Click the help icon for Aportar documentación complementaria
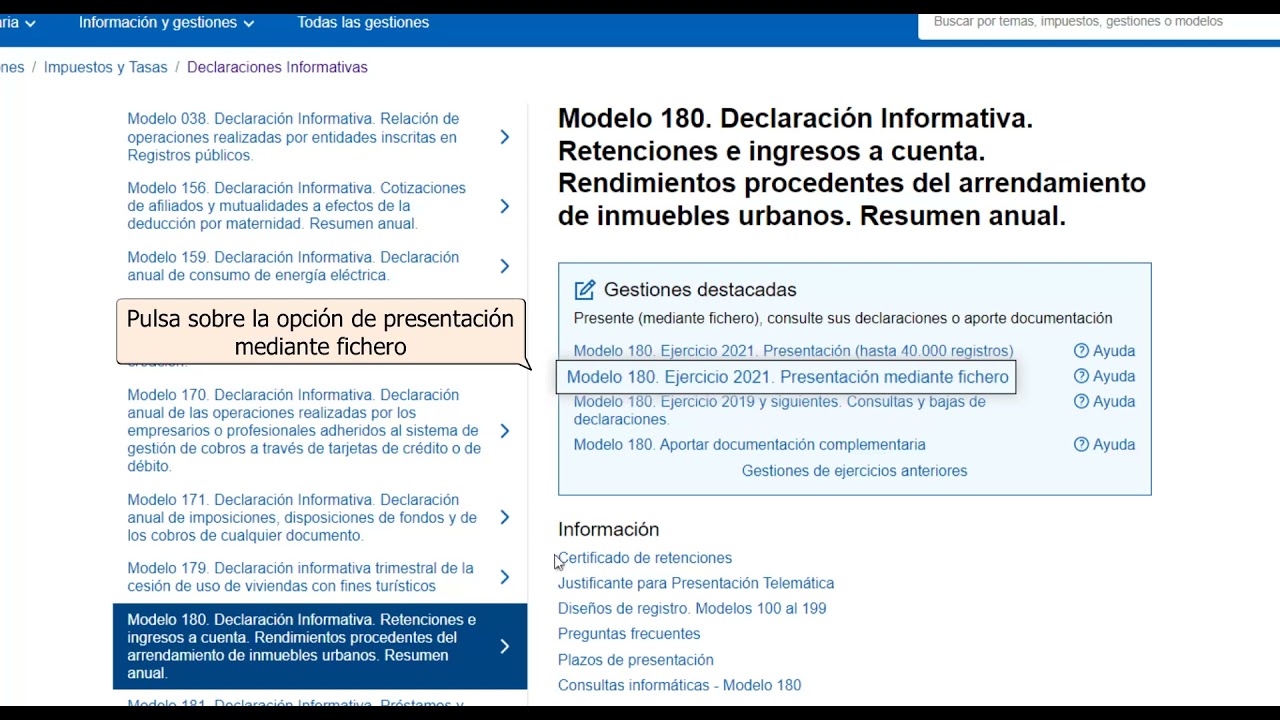 [x=1081, y=445]
